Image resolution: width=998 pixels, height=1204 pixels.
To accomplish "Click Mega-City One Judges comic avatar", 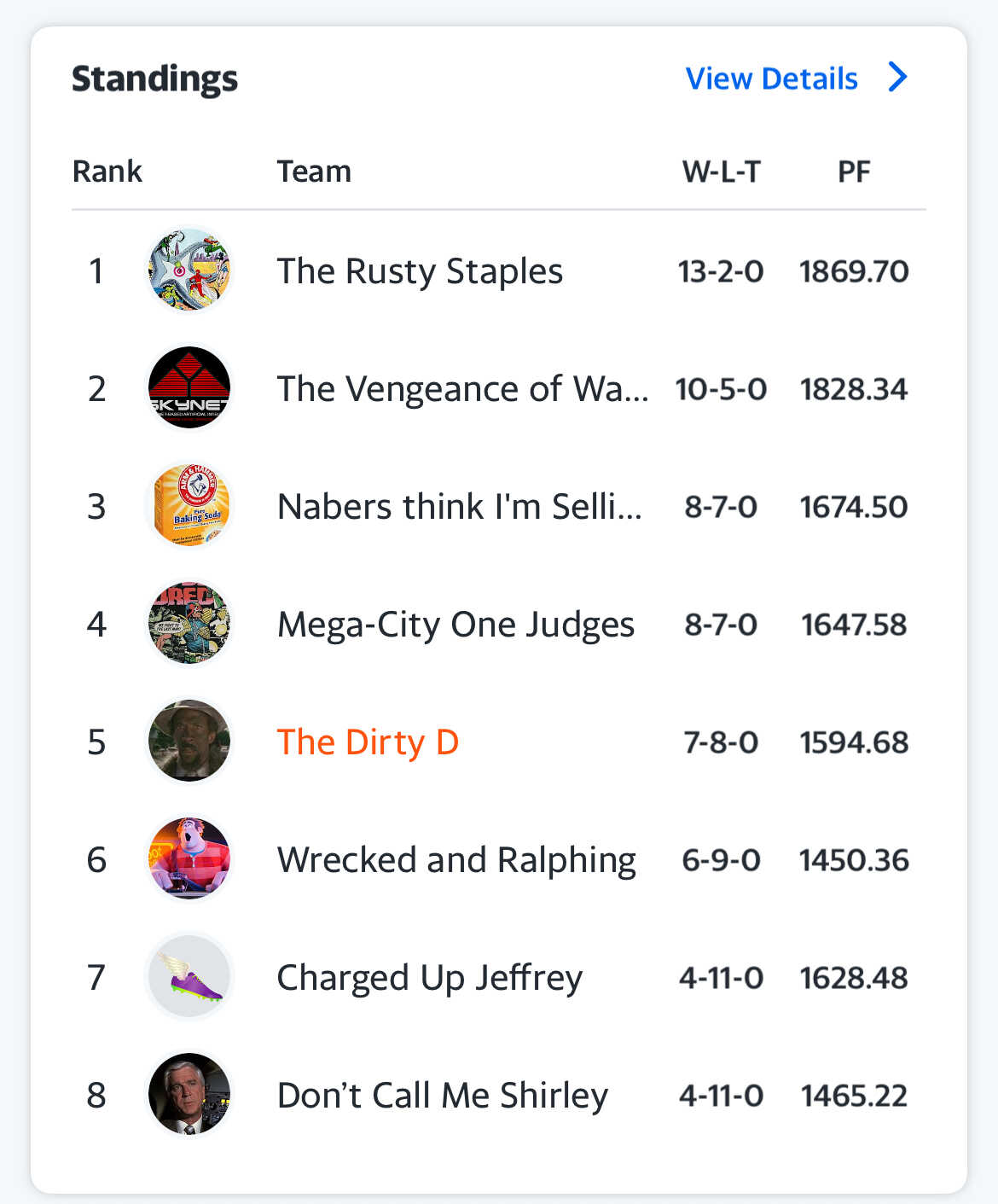I will click(189, 624).
